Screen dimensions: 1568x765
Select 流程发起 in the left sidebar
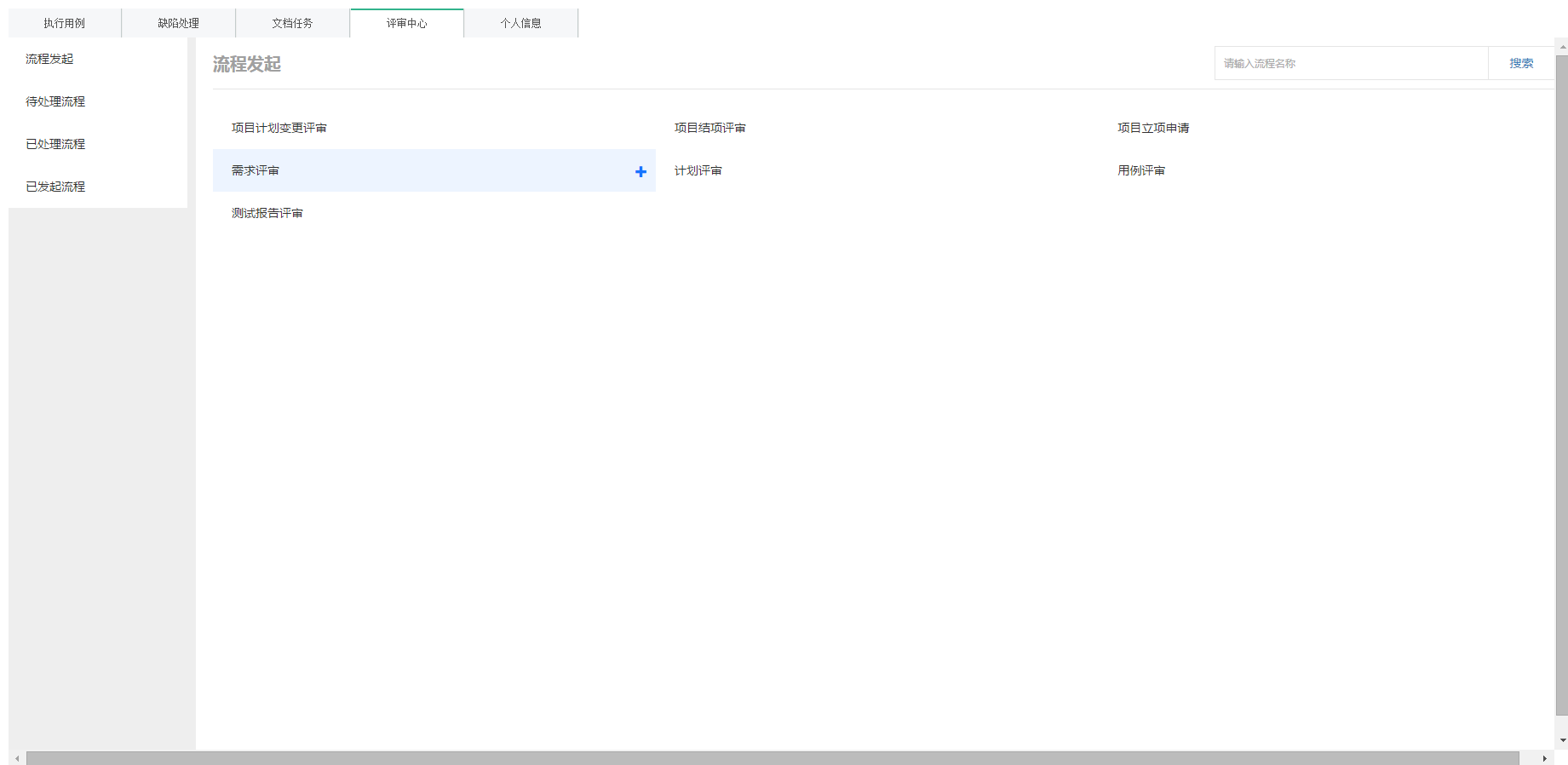[49, 59]
